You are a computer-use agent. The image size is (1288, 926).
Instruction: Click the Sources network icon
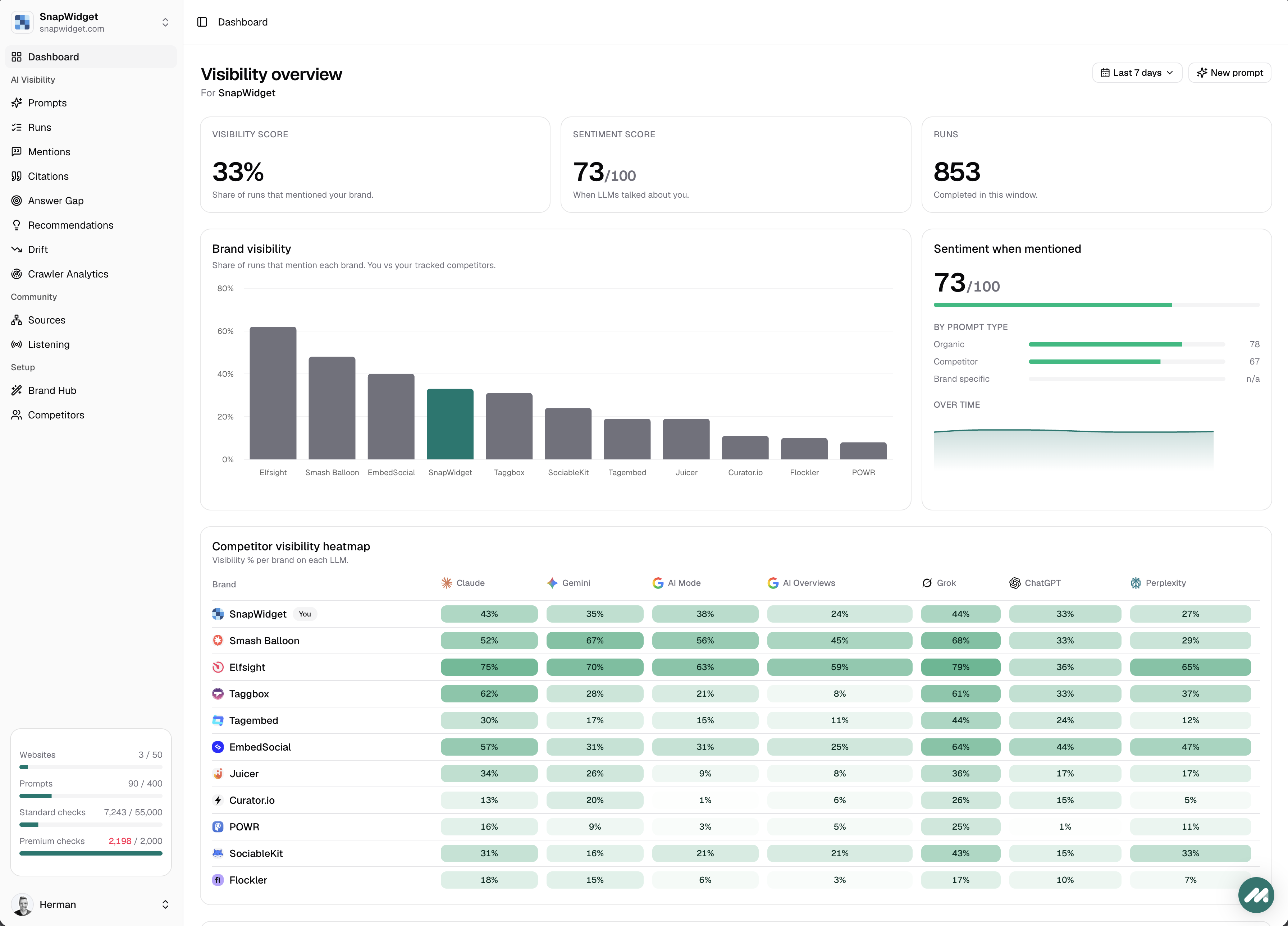[x=17, y=320]
